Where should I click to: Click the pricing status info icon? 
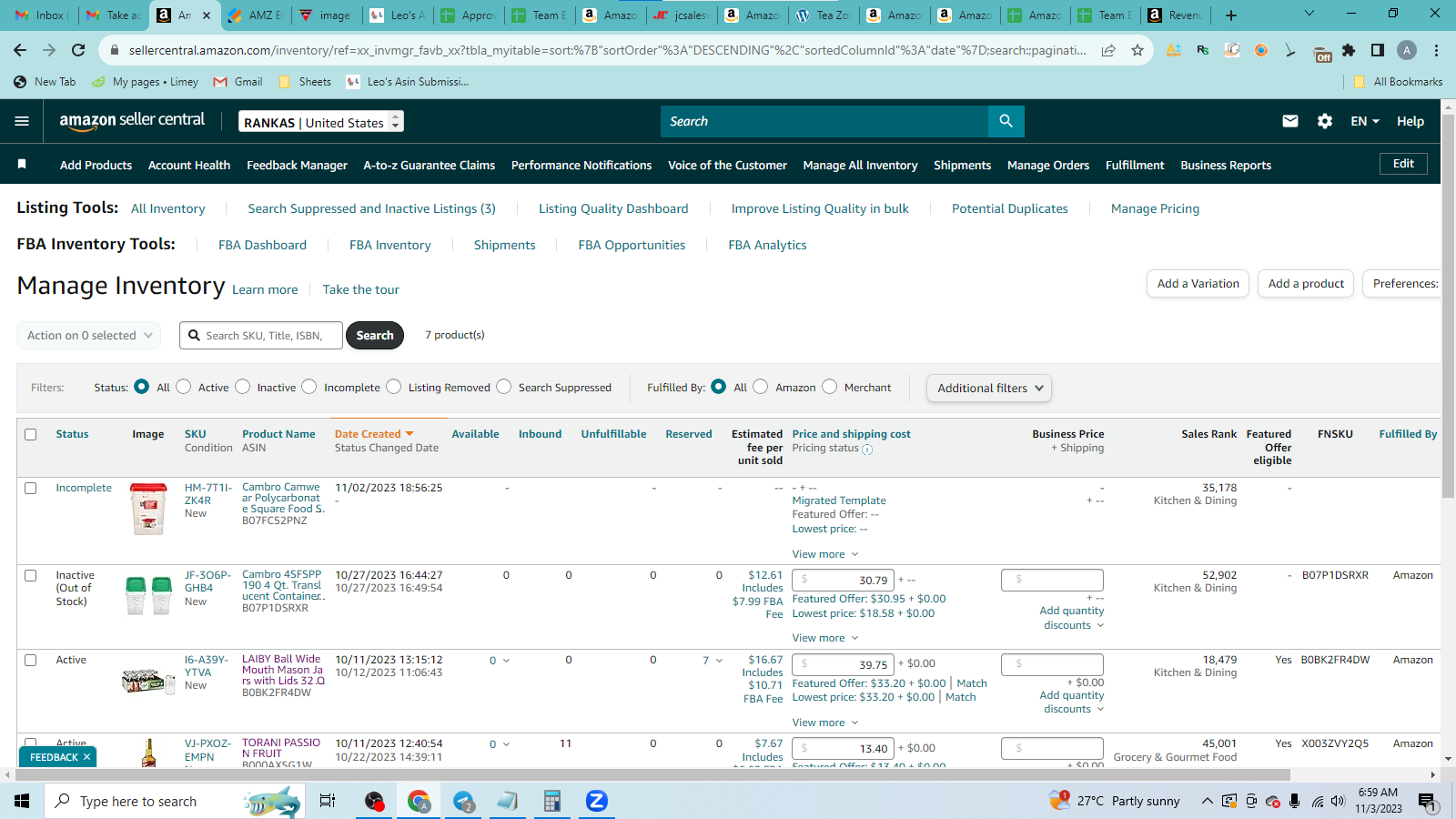coord(867,449)
